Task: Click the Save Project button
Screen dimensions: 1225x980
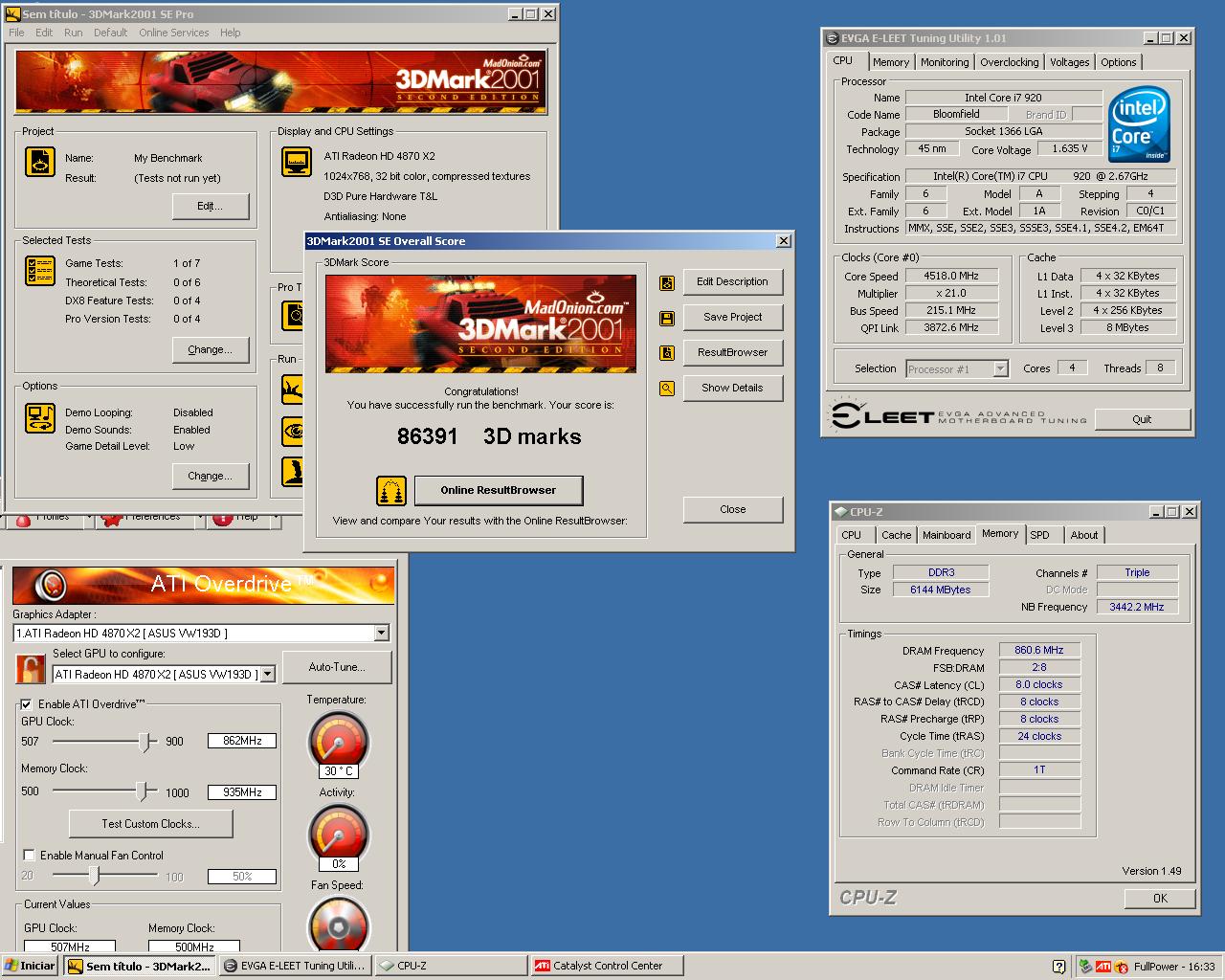Action: 732,317
